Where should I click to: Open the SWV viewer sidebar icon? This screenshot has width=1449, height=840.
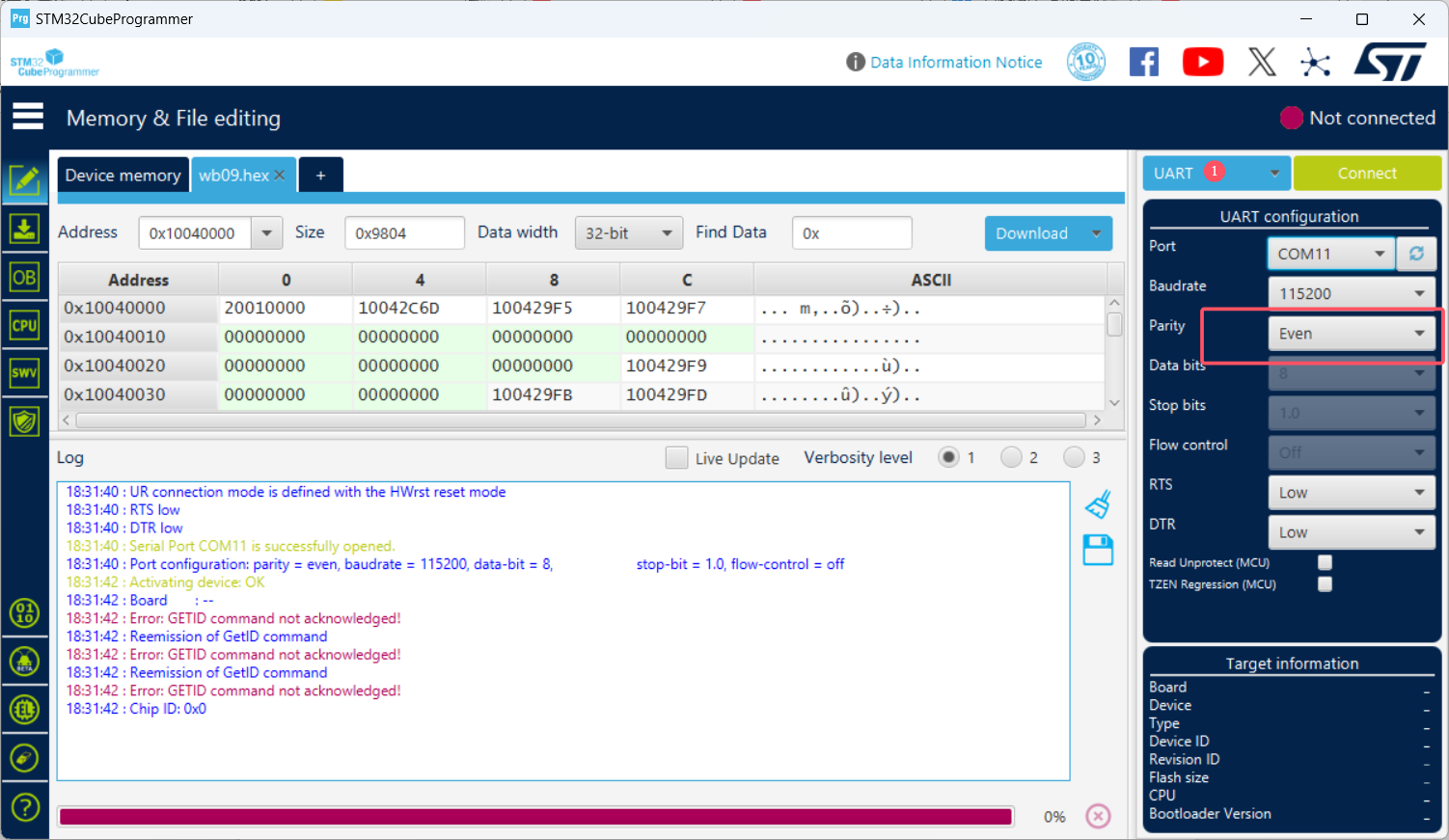coord(24,373)
